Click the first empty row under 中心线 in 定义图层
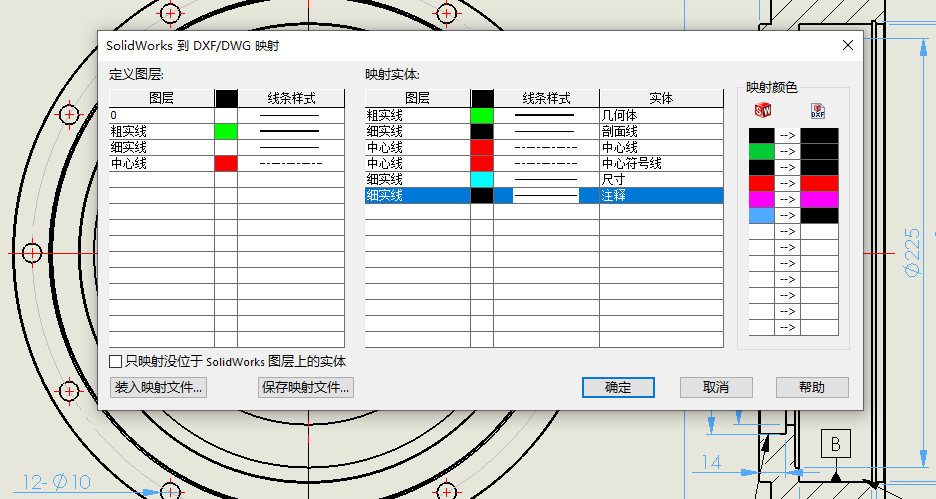The height and width of the screenshot is (499, 936). (226, 179)
